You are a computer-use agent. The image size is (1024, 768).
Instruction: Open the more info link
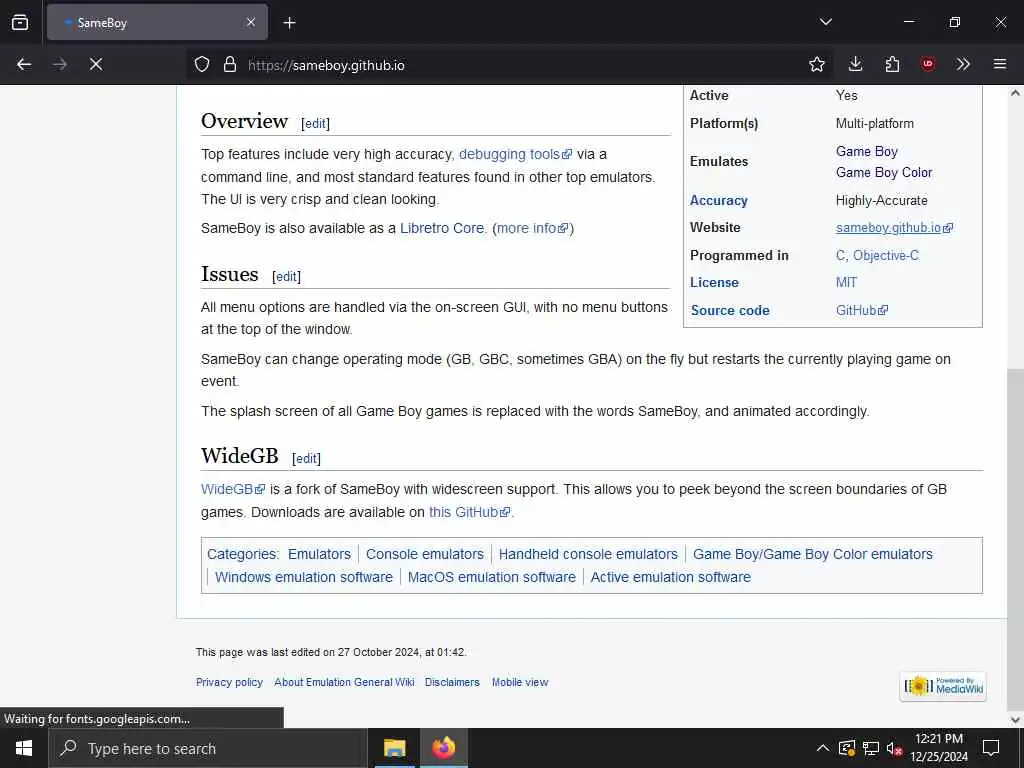532,228
